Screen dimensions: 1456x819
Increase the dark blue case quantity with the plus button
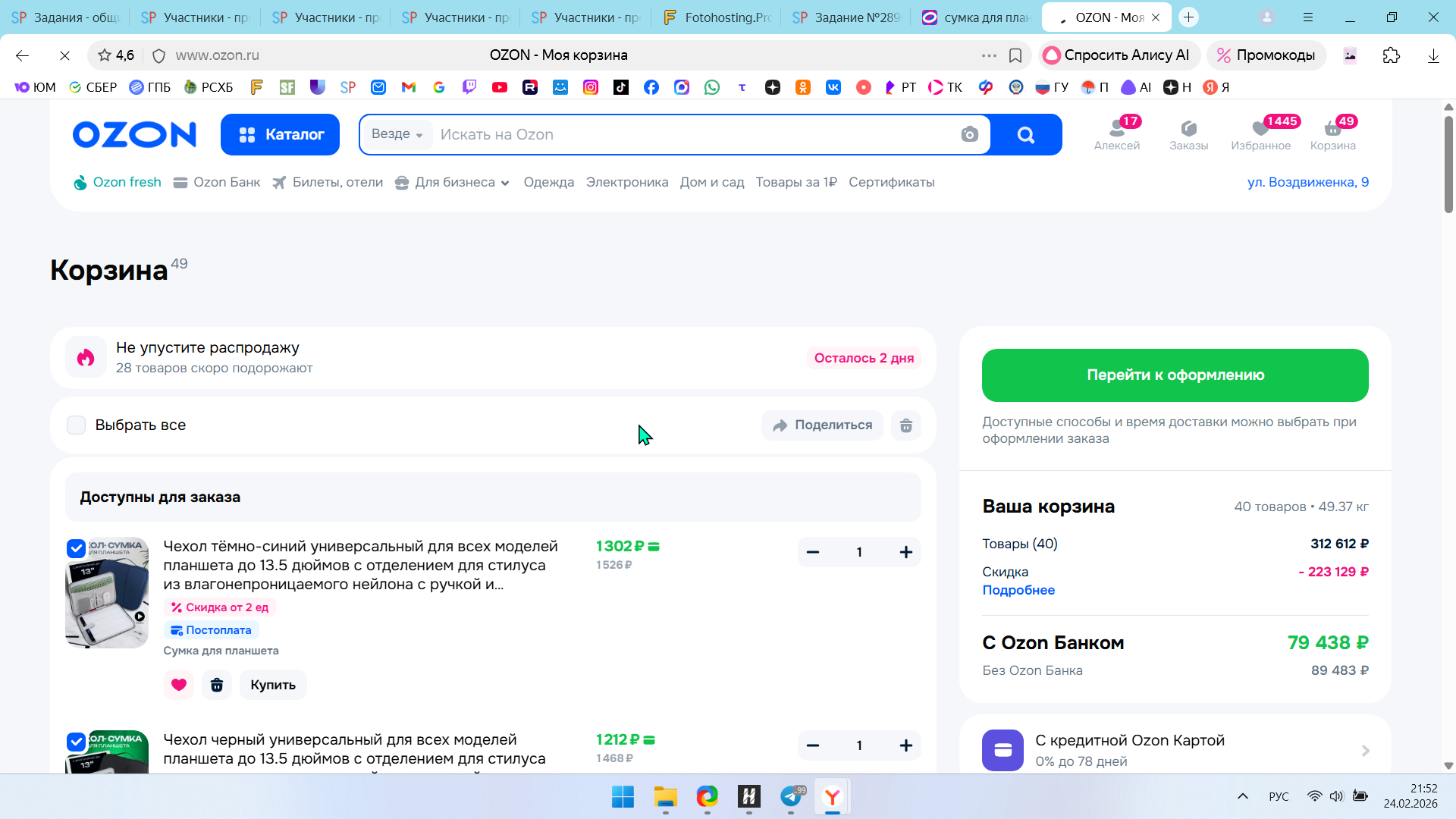coord(905,552)
